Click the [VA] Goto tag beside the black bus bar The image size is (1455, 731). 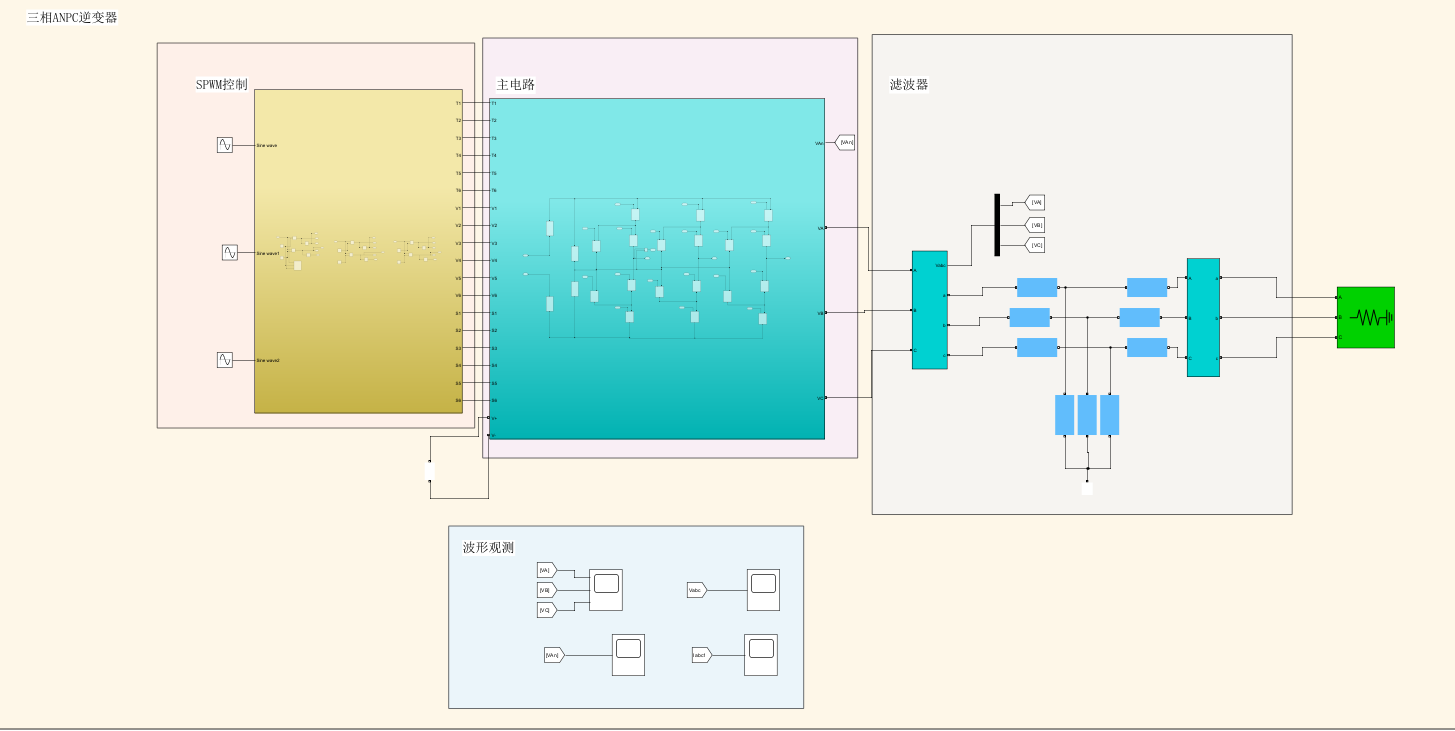tap(1036, 202)
